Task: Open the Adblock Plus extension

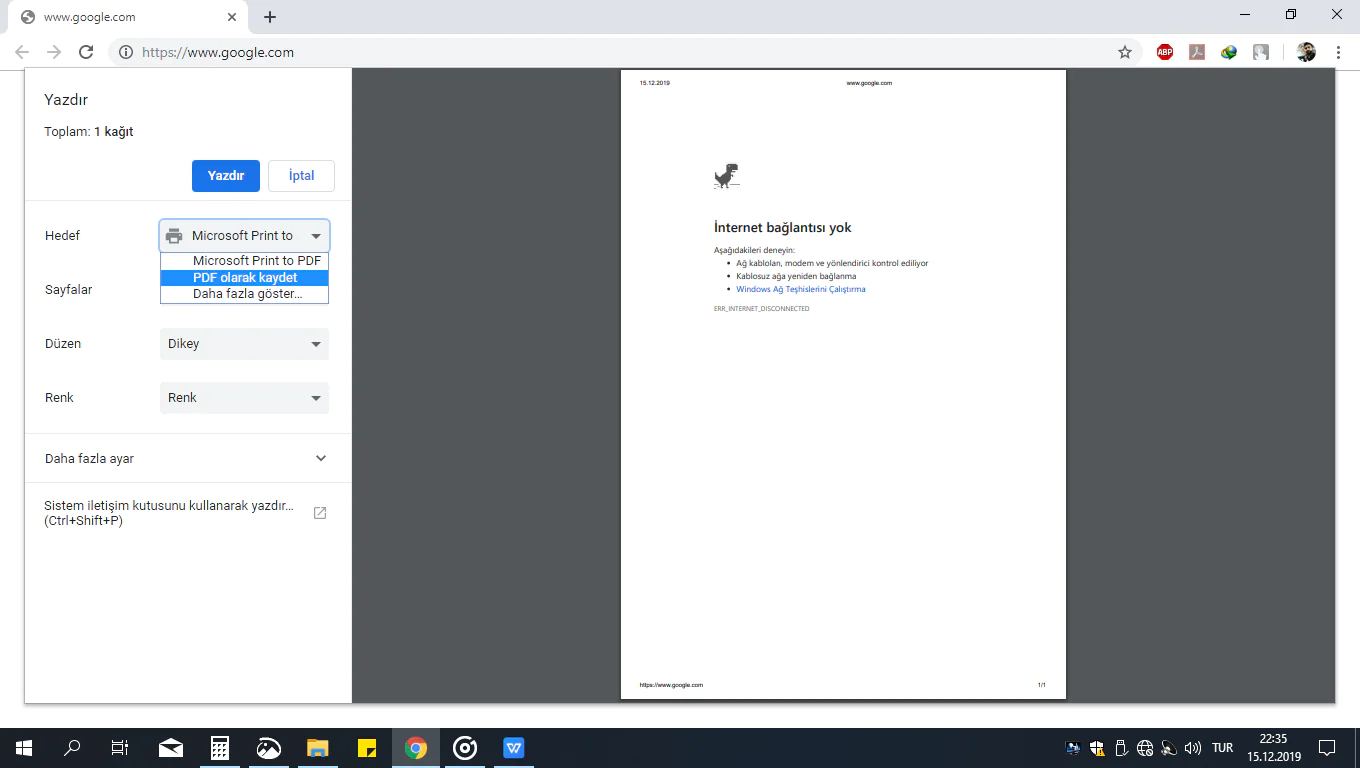Action: (x=1165, y=52)
